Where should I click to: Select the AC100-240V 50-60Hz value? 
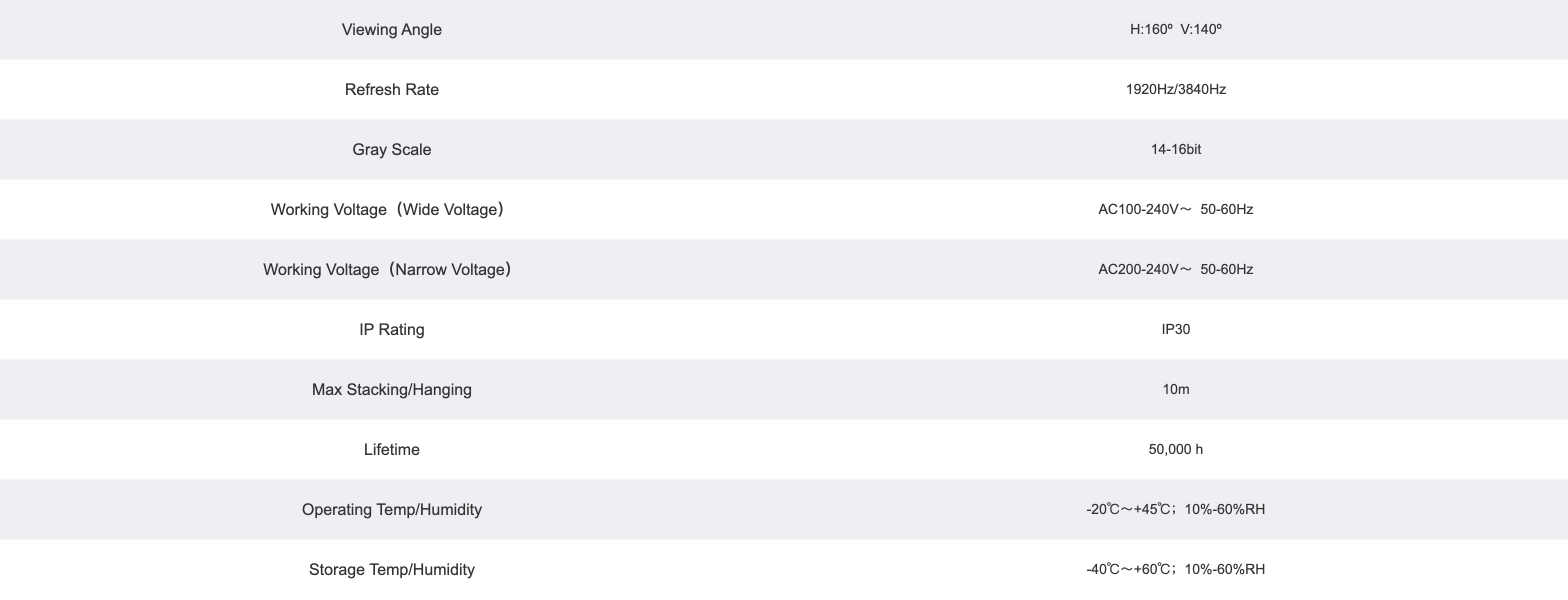pyautogui.click(x=1175, y=209)
